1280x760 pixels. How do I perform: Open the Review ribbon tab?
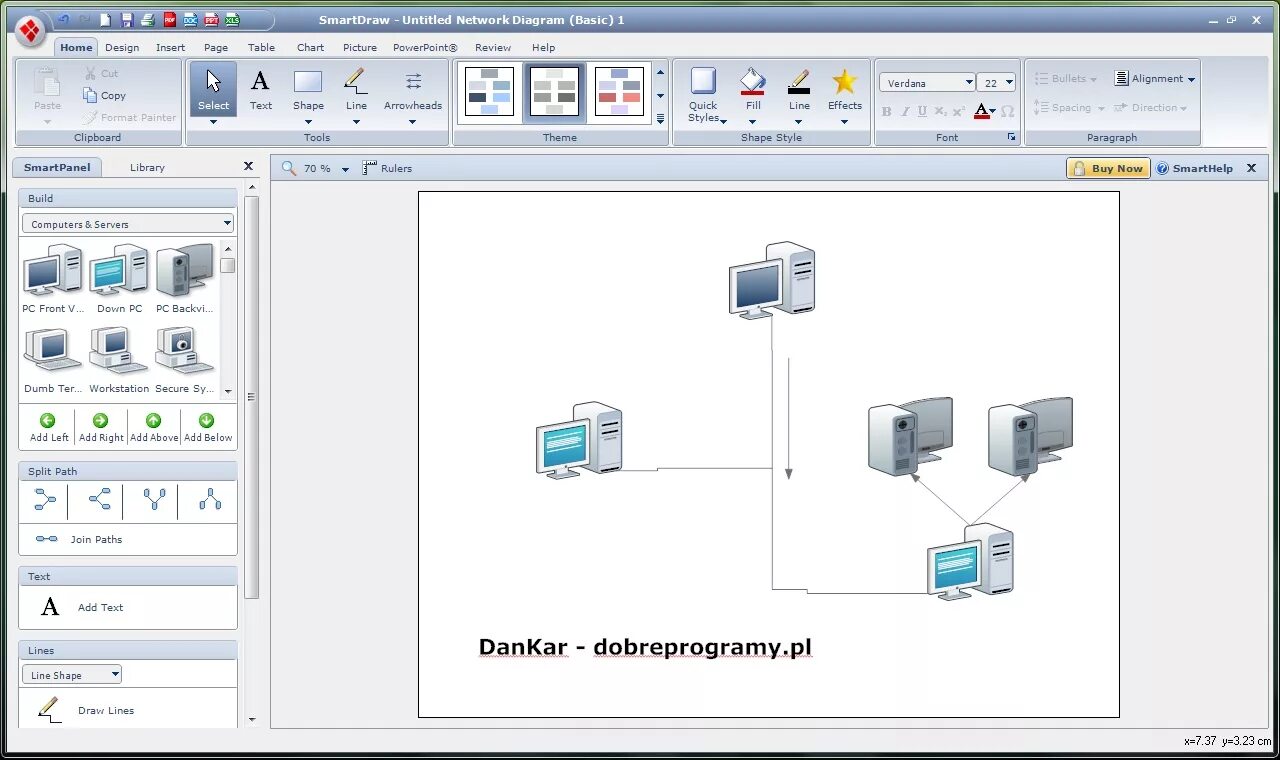[x=493, y=47]
